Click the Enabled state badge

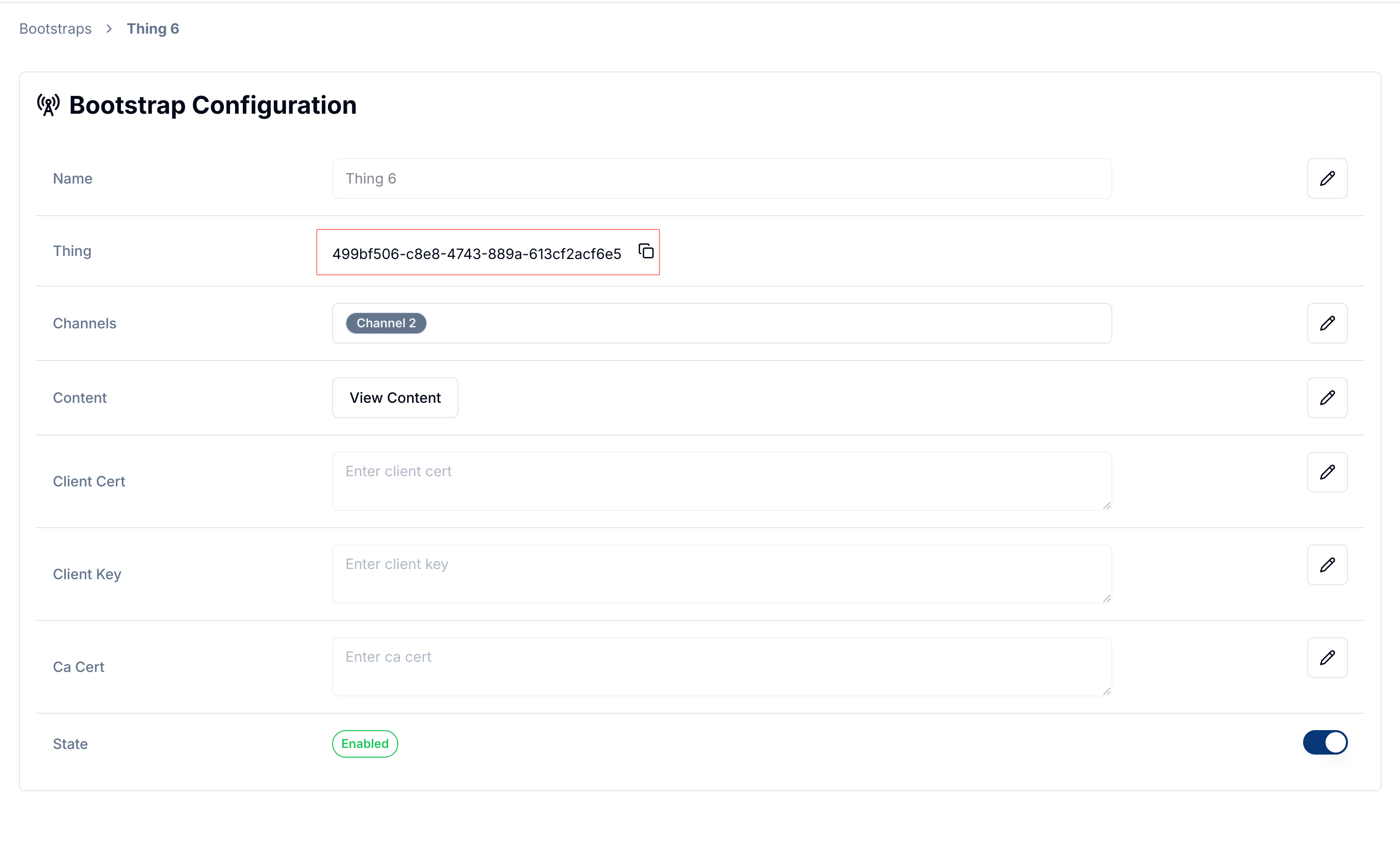364,743
